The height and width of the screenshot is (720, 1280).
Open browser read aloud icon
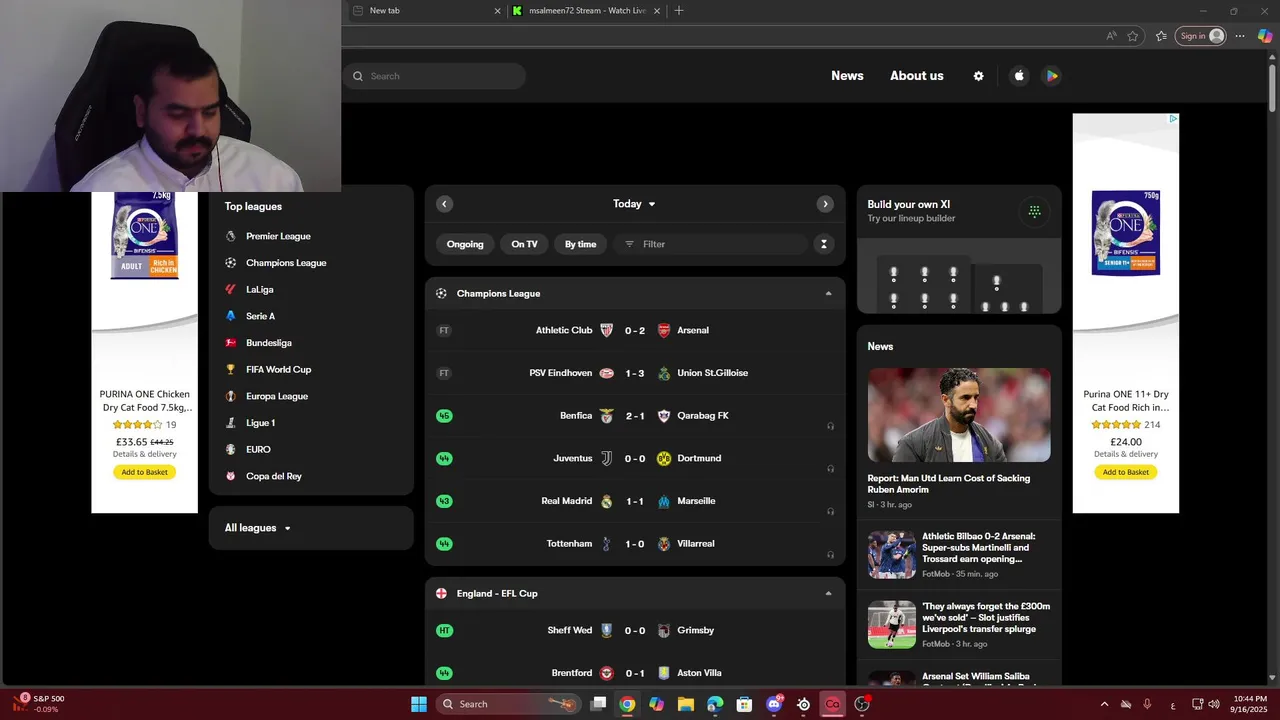(x=1111, y=36)
